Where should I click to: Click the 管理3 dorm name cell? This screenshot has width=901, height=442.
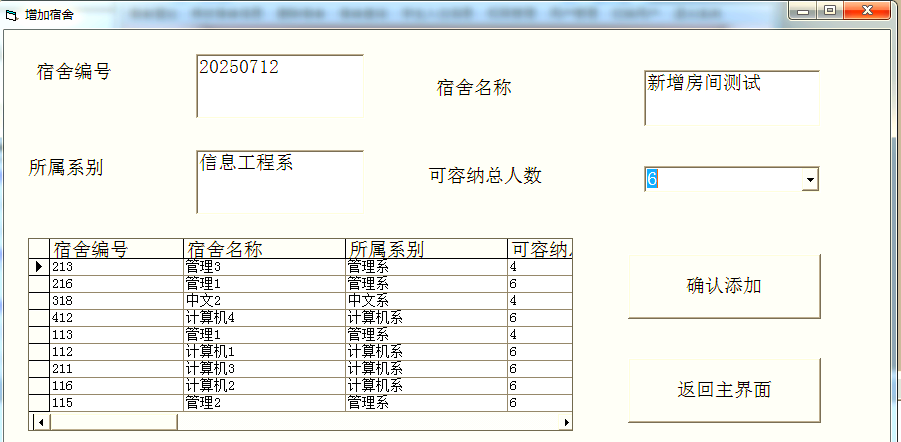click(265, 267)
